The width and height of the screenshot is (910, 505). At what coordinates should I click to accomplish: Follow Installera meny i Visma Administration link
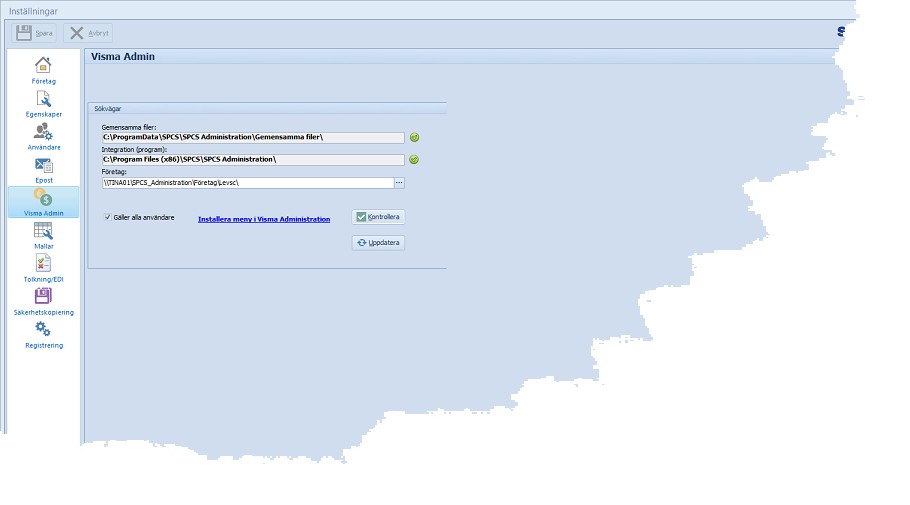264,219
